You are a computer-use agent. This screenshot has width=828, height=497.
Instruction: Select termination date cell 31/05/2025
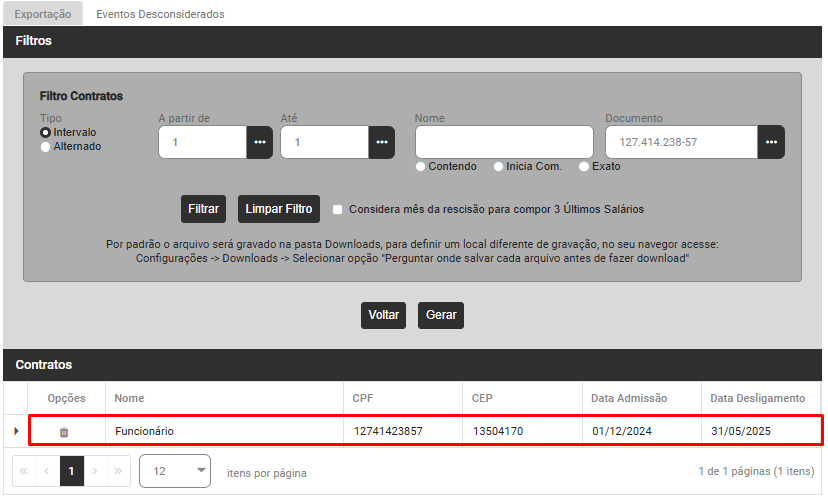point(761,431)
